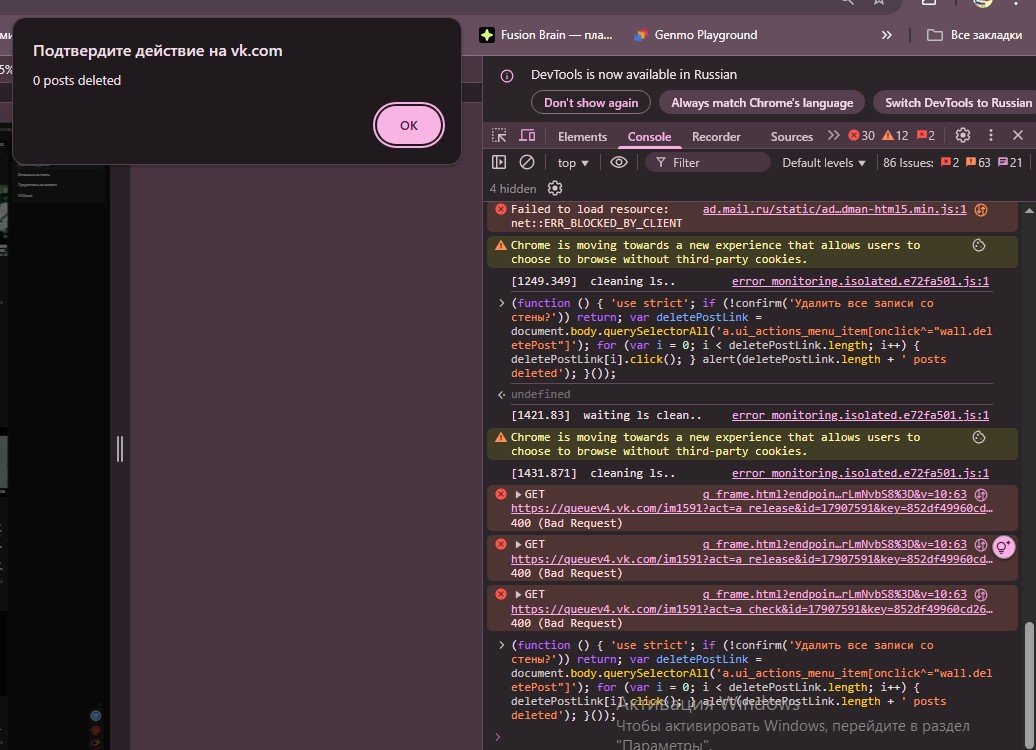The image size is (1036, 750).
Task: Click the Don't show again button
Action: (591, 102)
